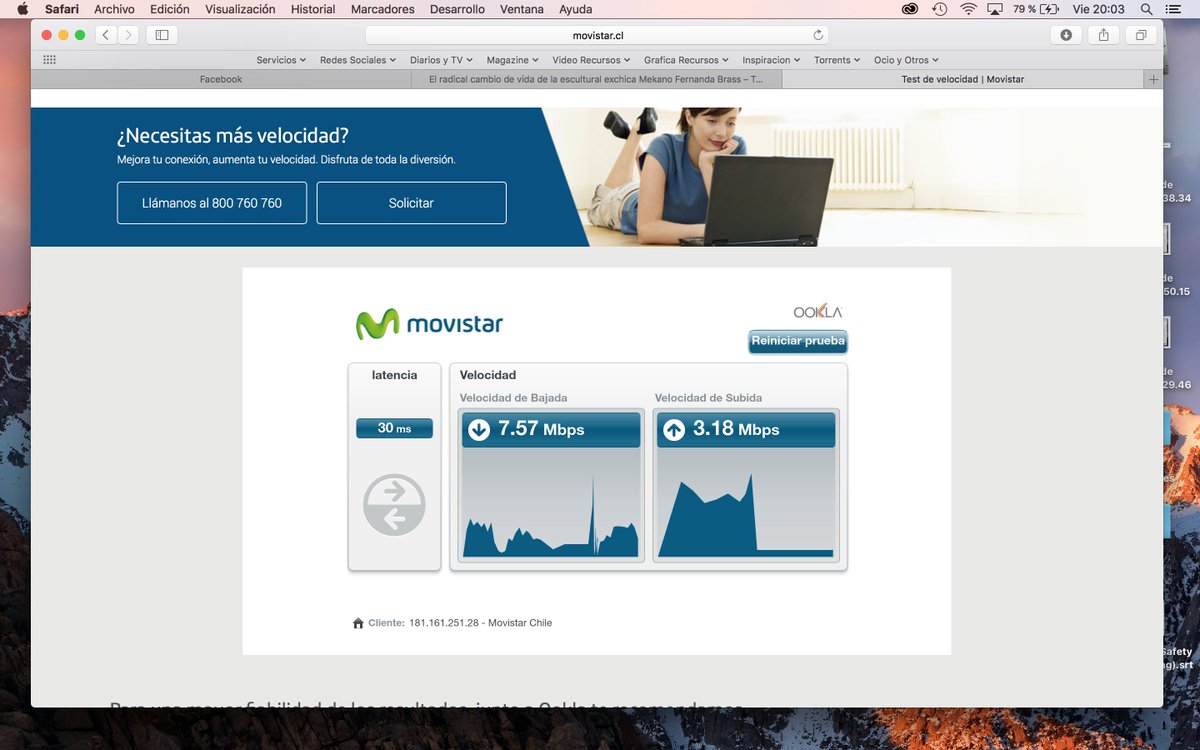
Task: Reload the page with the refresh icon
Action: tap(818, 35)
